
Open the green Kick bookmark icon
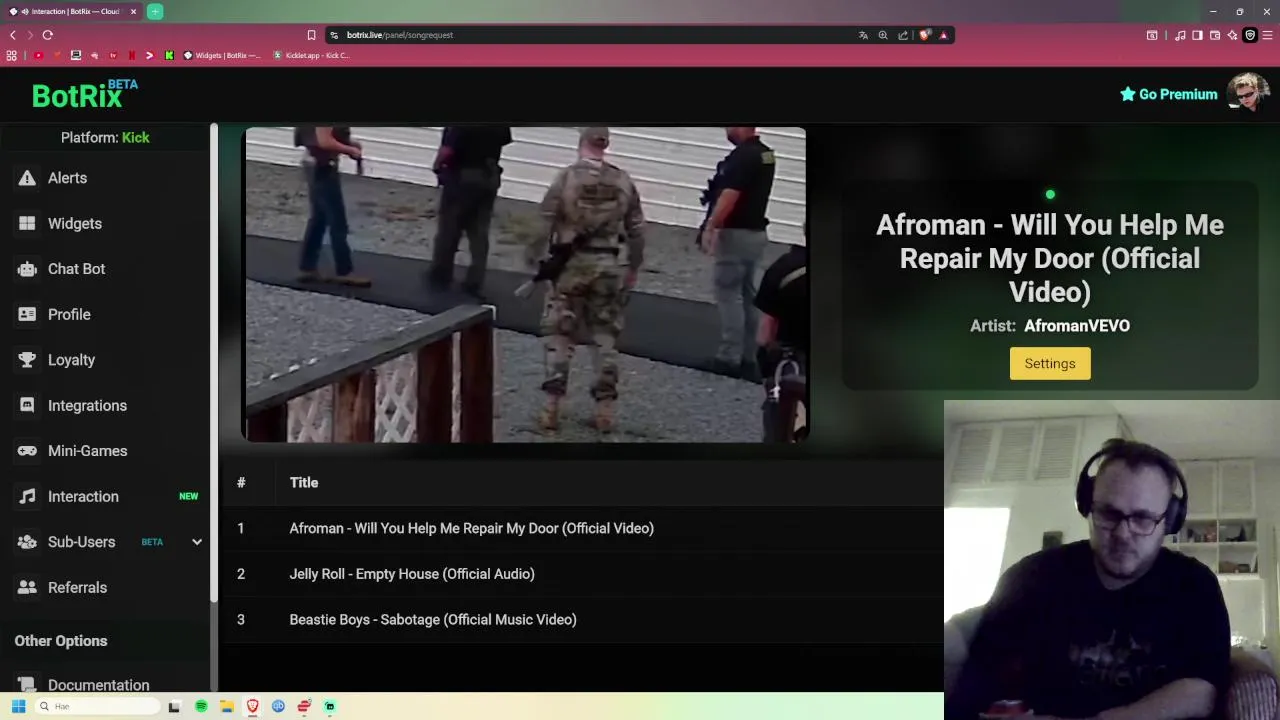pyautogui.click(x=169, y=55)
